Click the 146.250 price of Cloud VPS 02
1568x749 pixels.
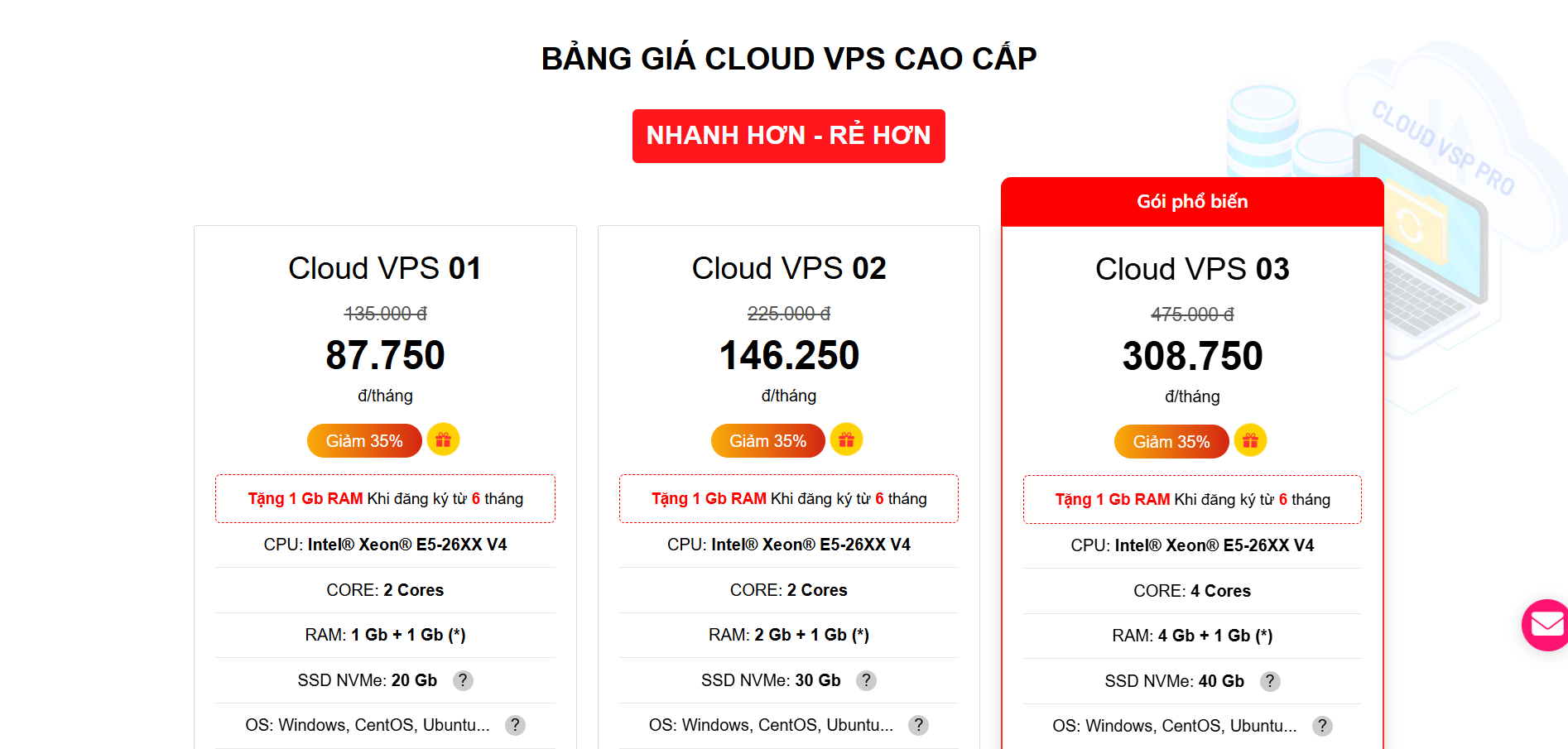point(788,356)
